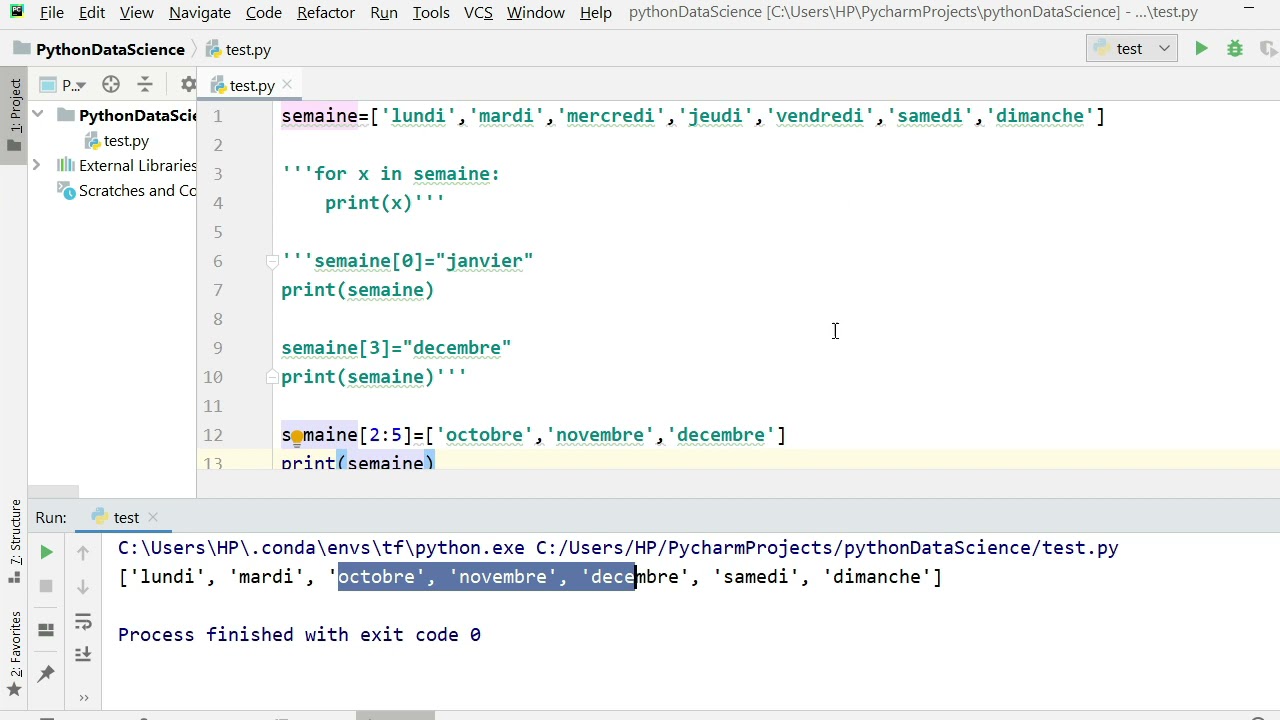Close the test.py editor tab
Viewport: 1280px width, 720px height.
pos(287,84)
